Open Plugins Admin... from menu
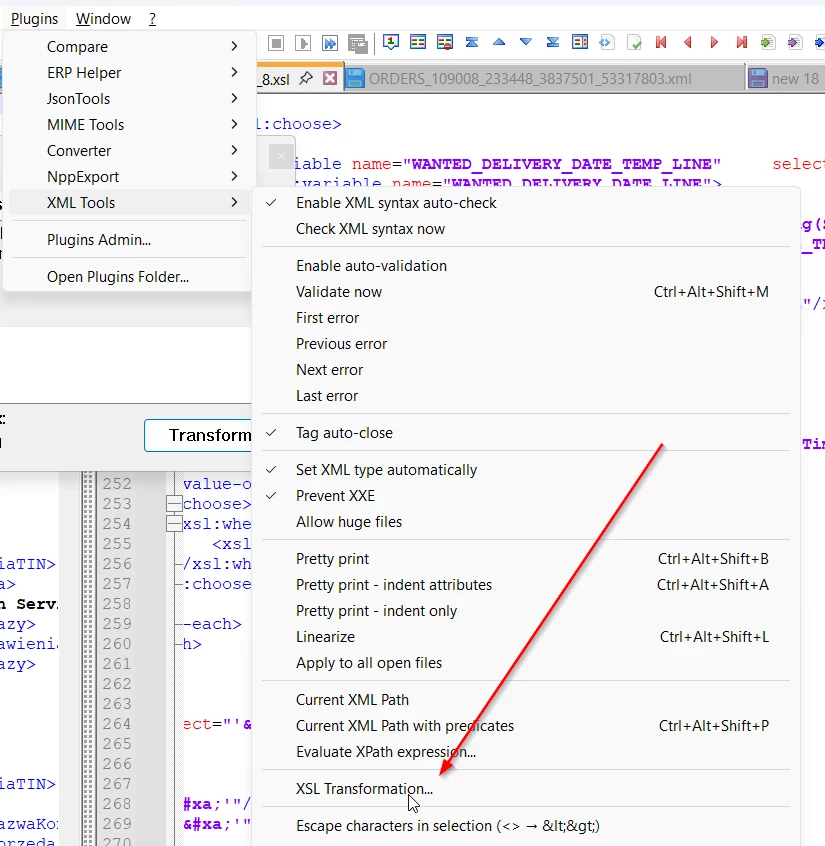 point(99,240)
